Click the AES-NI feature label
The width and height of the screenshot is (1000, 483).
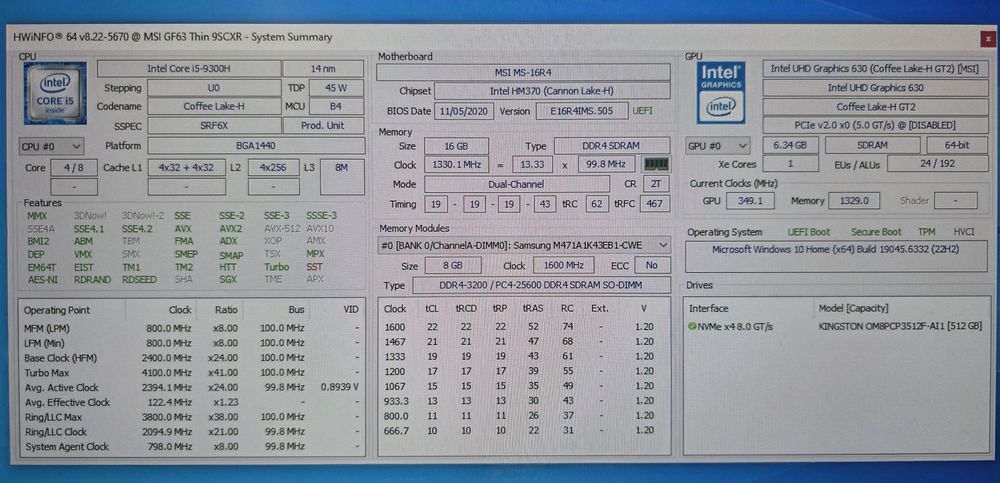coord(42,279)
